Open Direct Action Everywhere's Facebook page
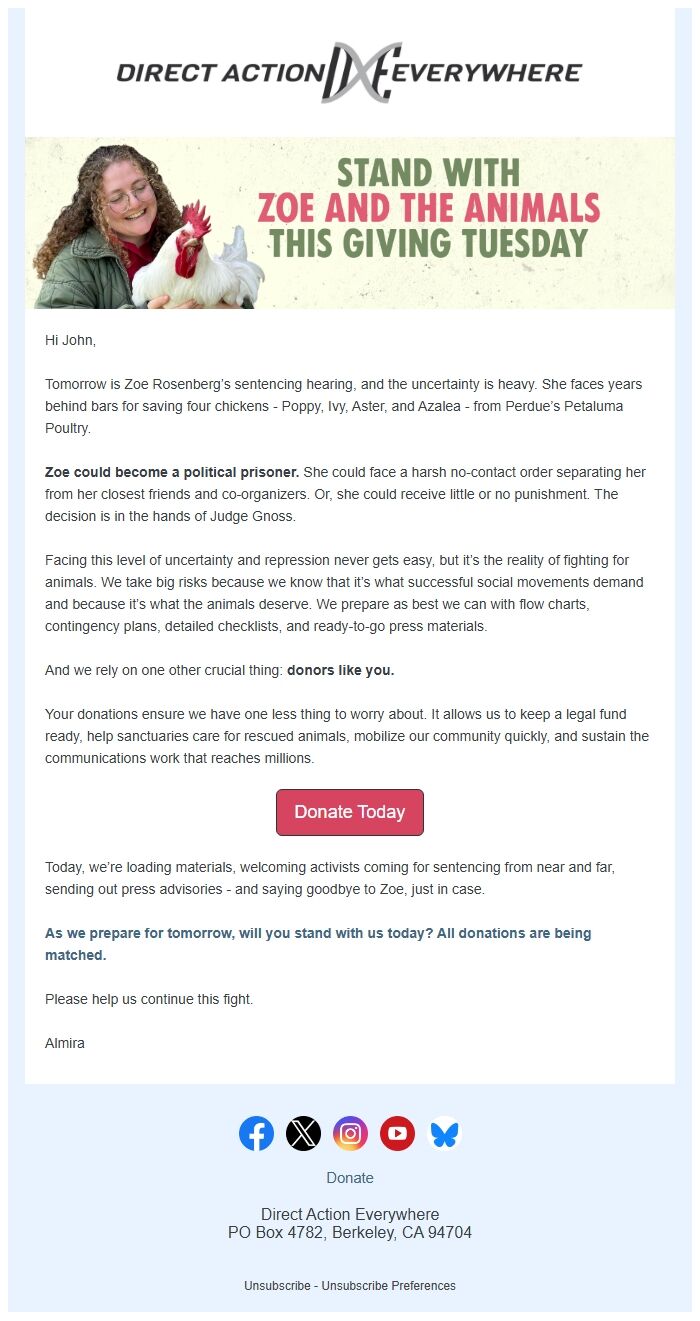700x1321 pixels. 257,1133
